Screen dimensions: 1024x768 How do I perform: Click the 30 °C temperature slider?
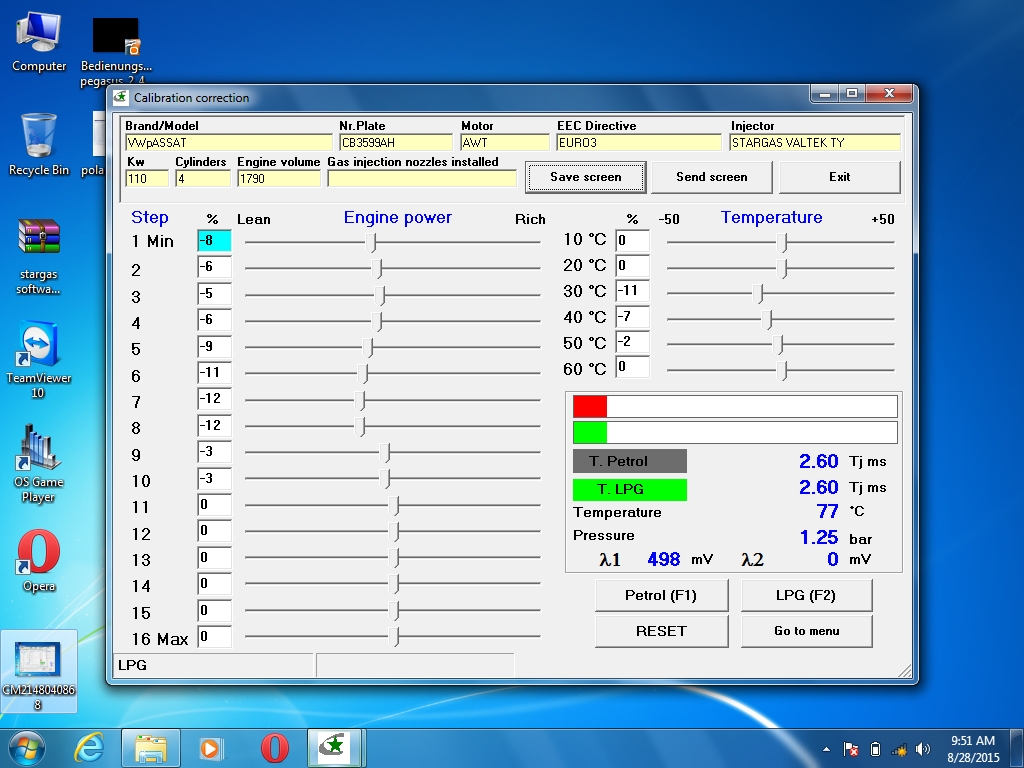(759, 293)
